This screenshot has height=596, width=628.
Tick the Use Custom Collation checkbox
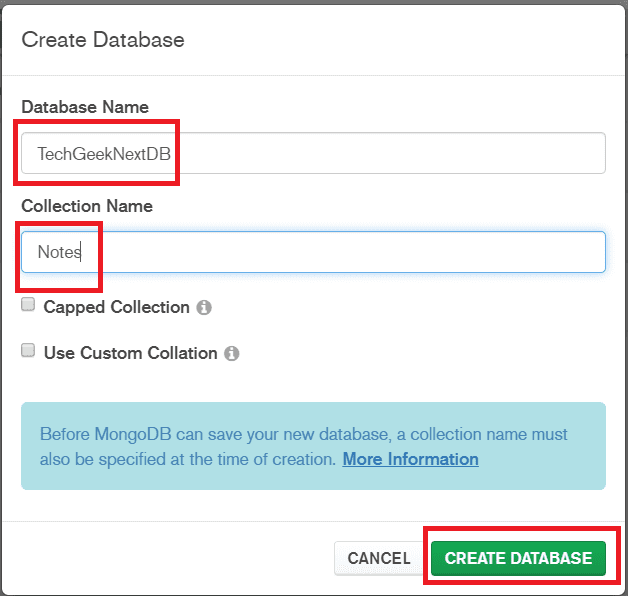28,350
